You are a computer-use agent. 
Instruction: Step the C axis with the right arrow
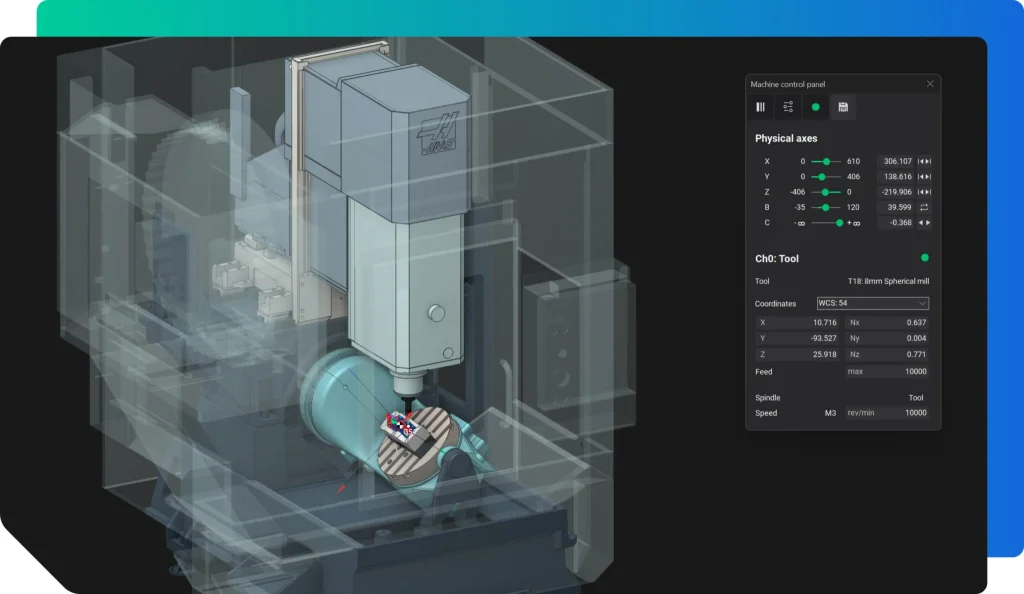point(929,223)
